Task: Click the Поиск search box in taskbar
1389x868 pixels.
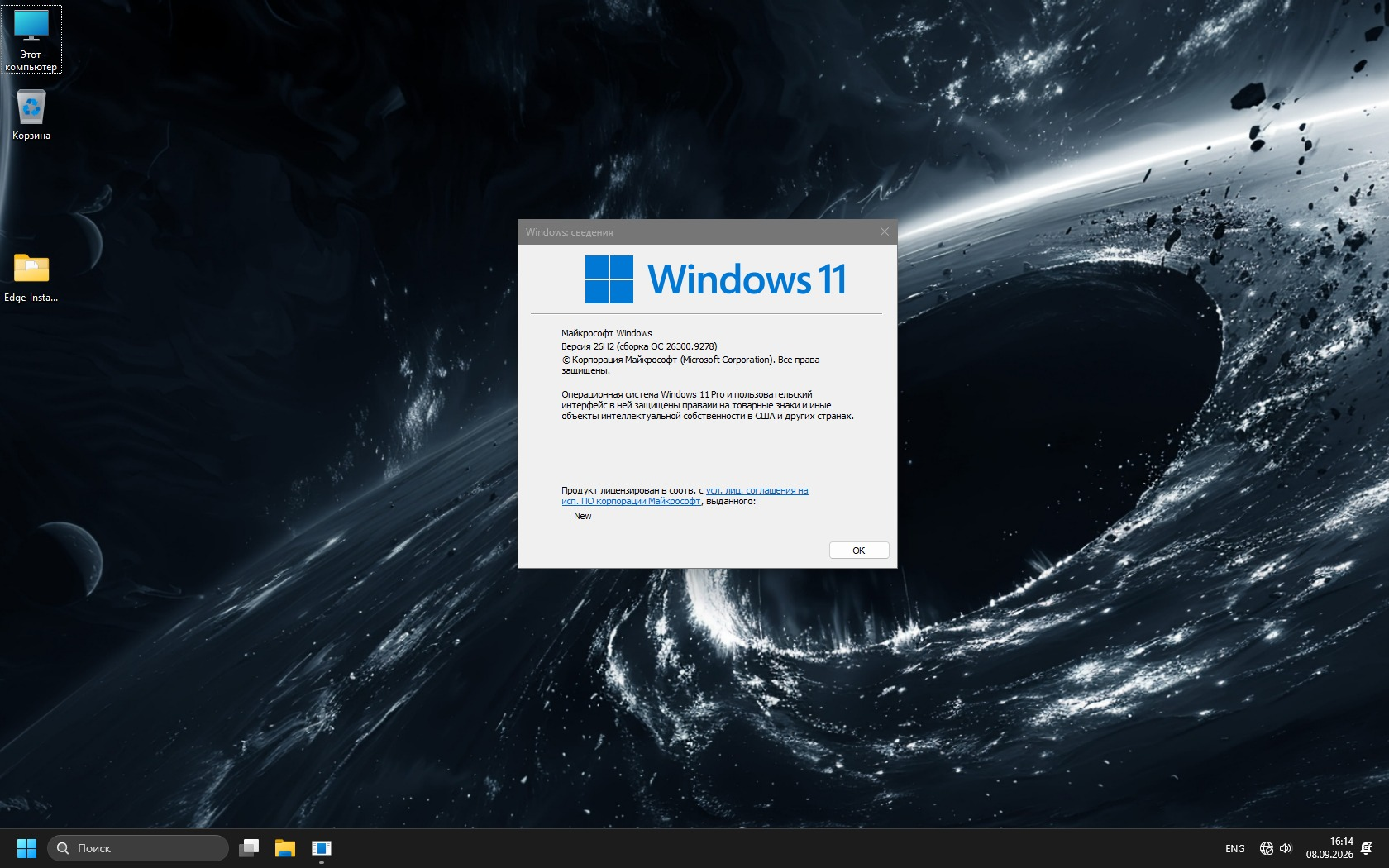Action: (x=137, y=848)
